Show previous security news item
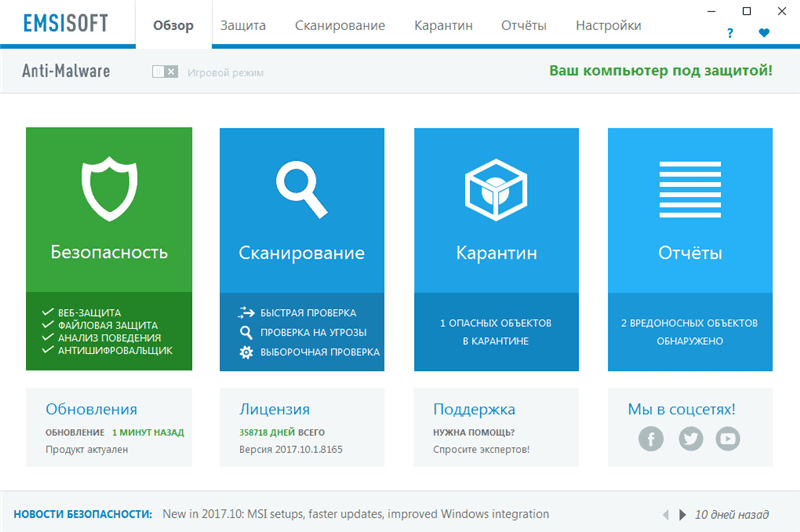Screen dimensions: 800x532 (665, 515)
